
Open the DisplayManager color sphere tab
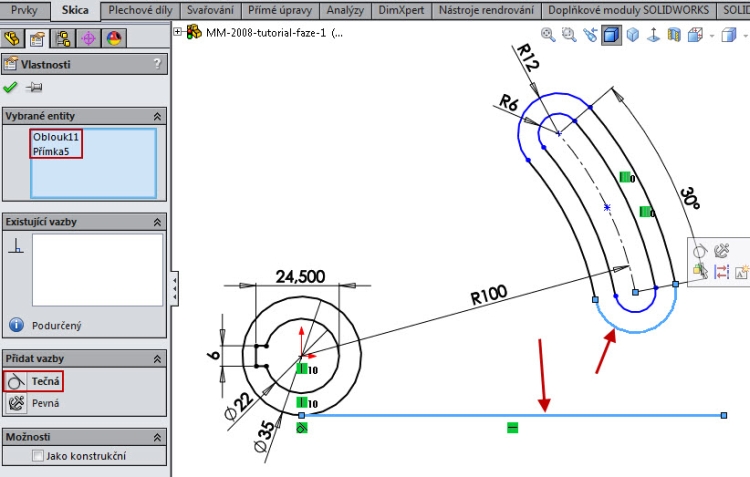114,38
